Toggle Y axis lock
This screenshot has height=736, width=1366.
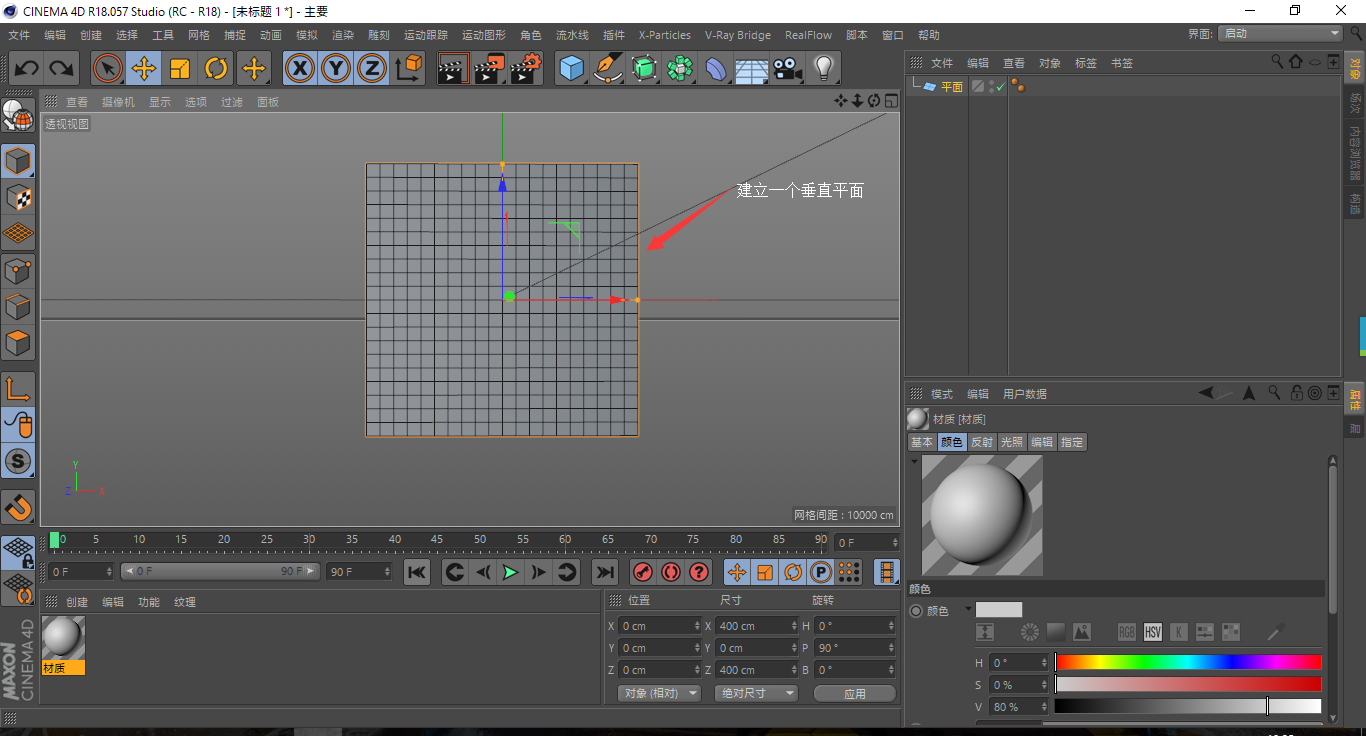(x=336, y=68)
